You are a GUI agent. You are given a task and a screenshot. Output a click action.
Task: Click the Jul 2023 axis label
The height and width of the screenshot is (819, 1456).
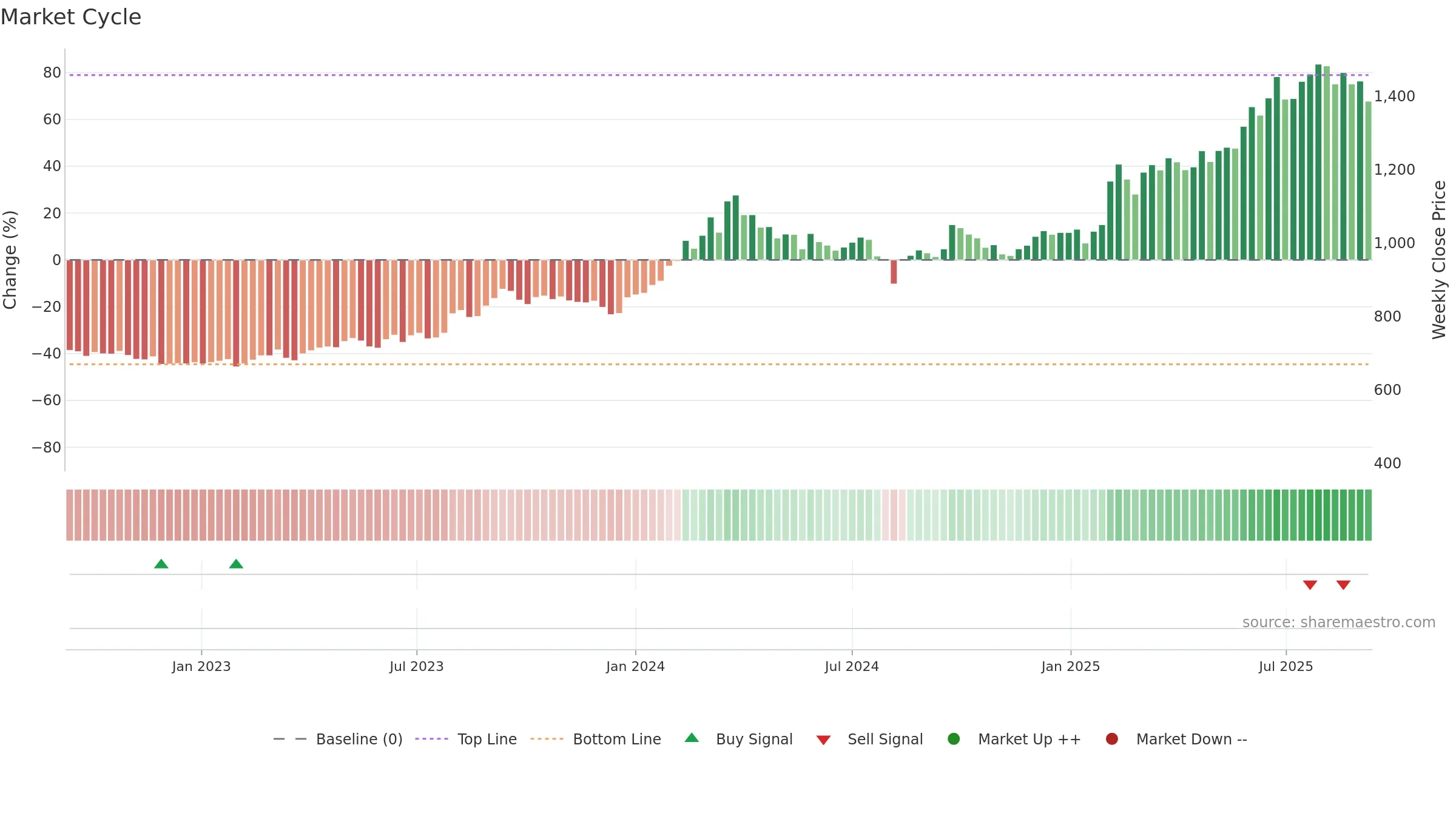coord(417,667)
